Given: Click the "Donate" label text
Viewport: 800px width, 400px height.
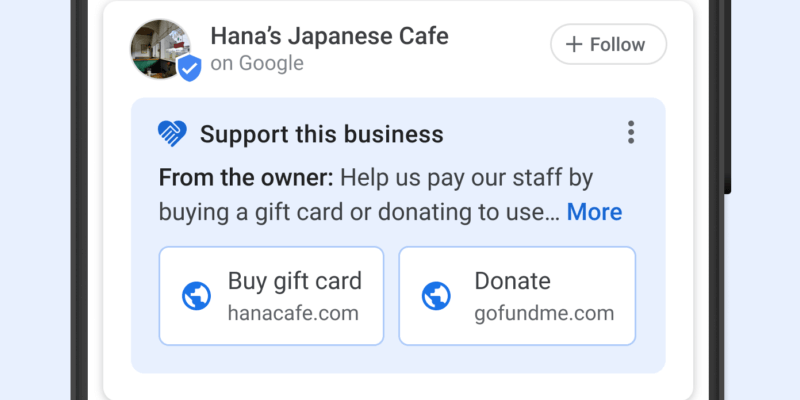Looking at the screenshot, I should coord(512,280).
